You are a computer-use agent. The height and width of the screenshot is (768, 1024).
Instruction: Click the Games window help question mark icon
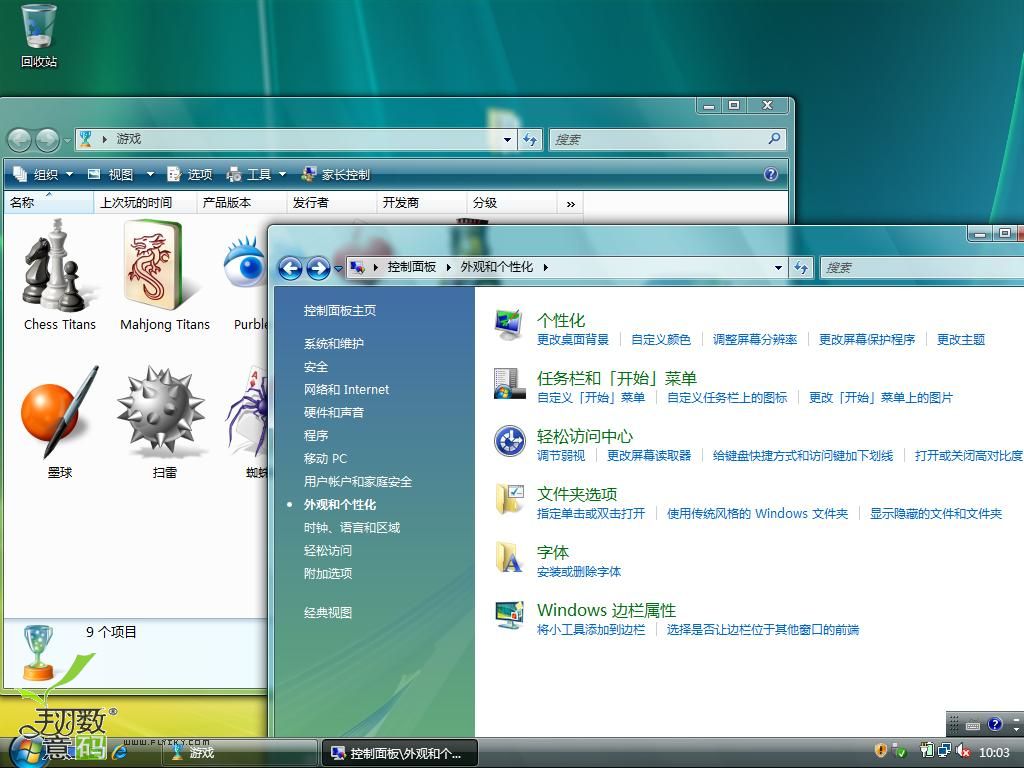(771, 174)
